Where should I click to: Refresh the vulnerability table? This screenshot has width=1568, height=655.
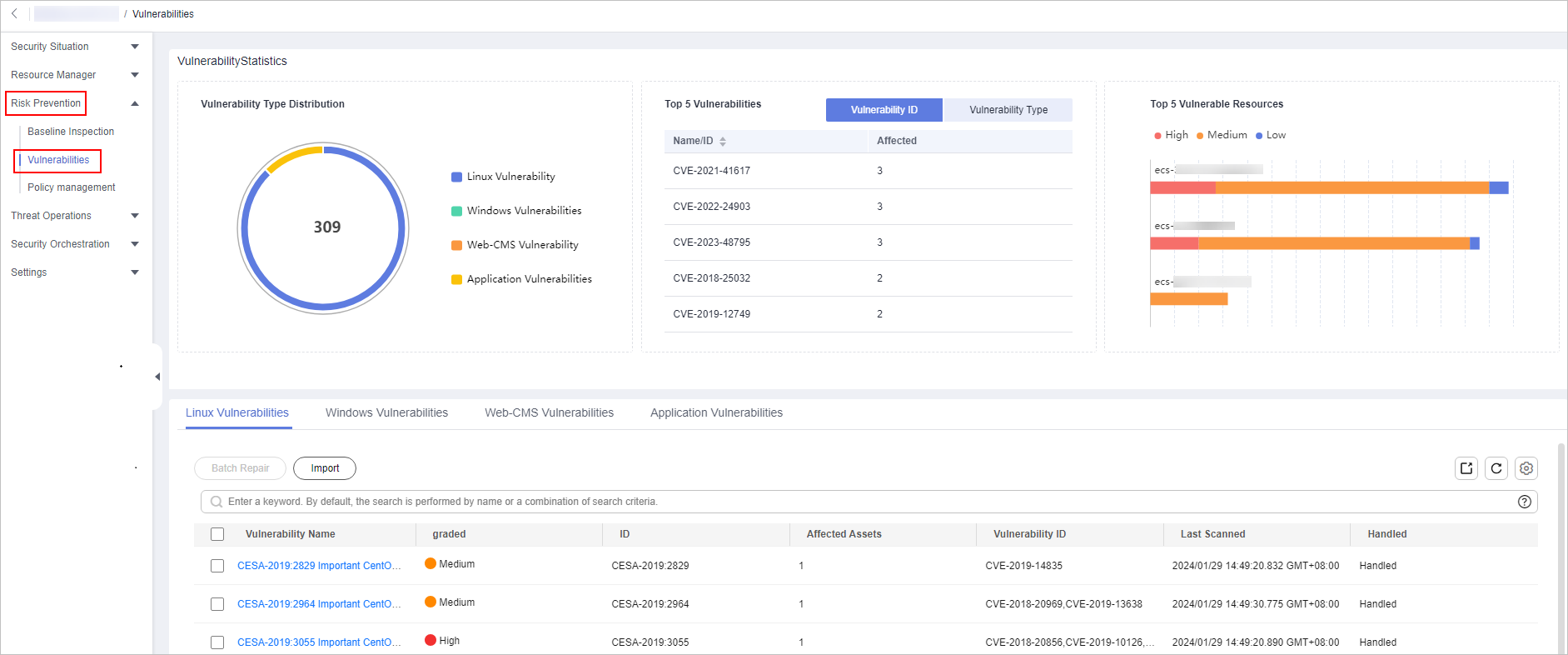[1496, 468]
